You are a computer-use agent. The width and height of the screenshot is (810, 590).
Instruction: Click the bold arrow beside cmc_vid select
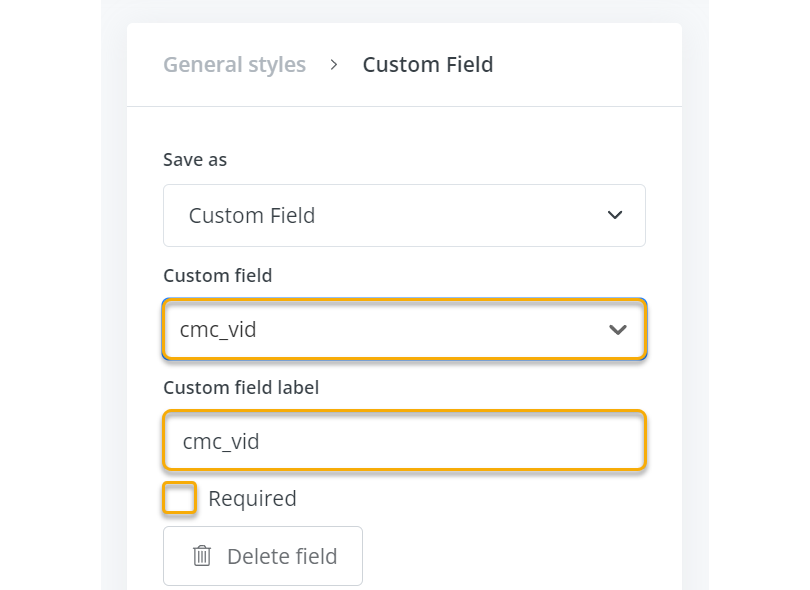(618, 329)
